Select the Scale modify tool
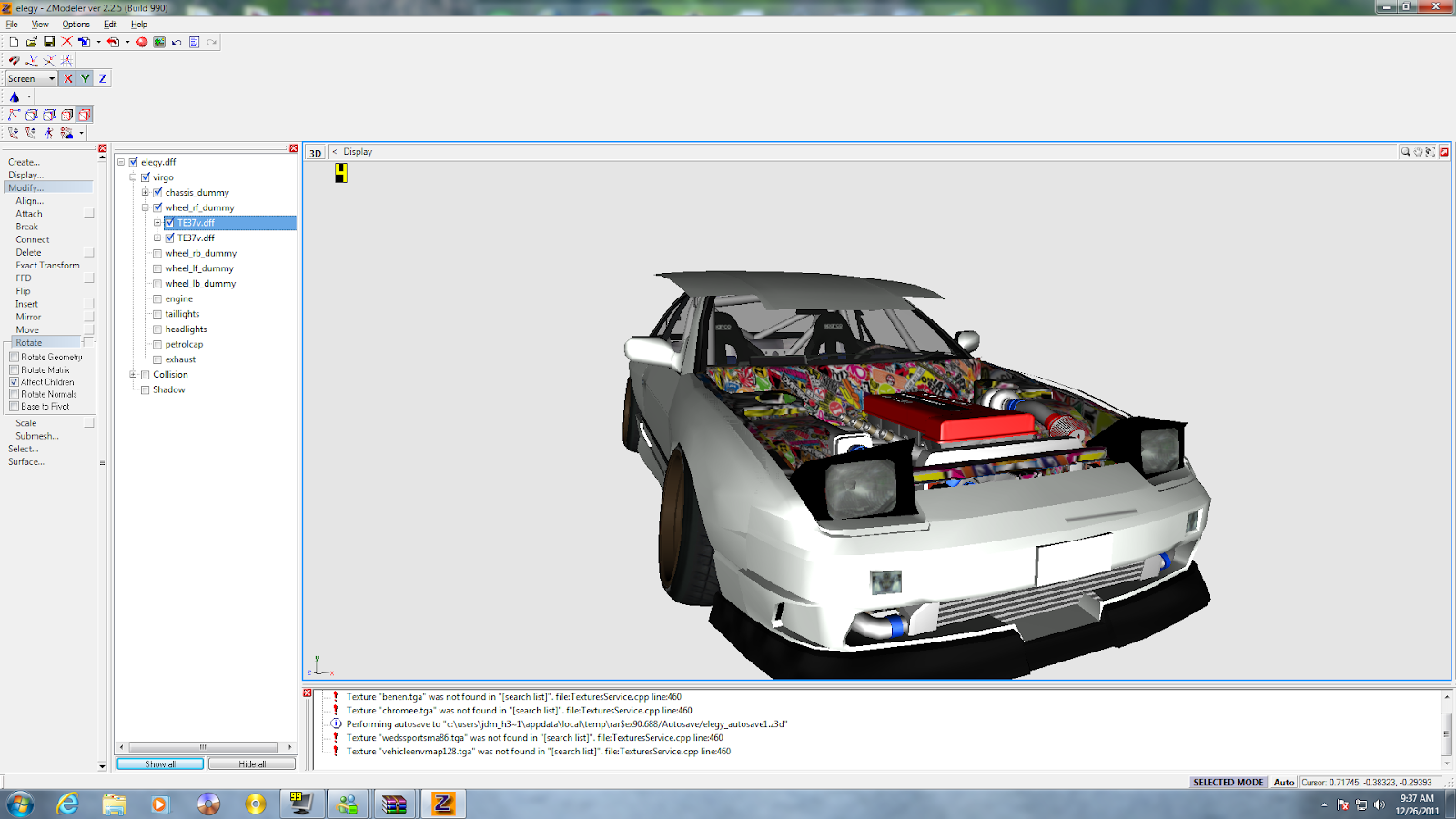 point(26,423)
